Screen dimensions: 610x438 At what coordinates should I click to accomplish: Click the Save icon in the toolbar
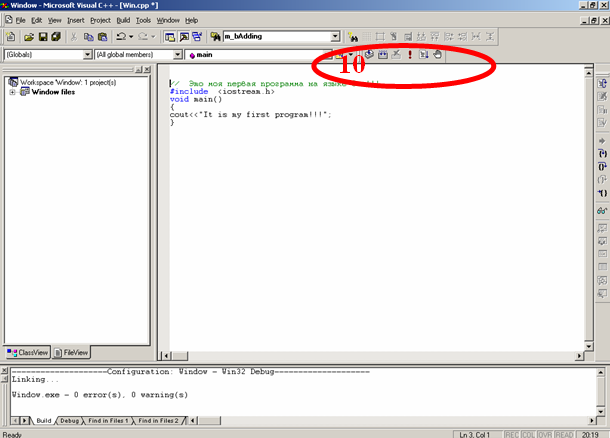pyautogui.click(x=42, y=37)
